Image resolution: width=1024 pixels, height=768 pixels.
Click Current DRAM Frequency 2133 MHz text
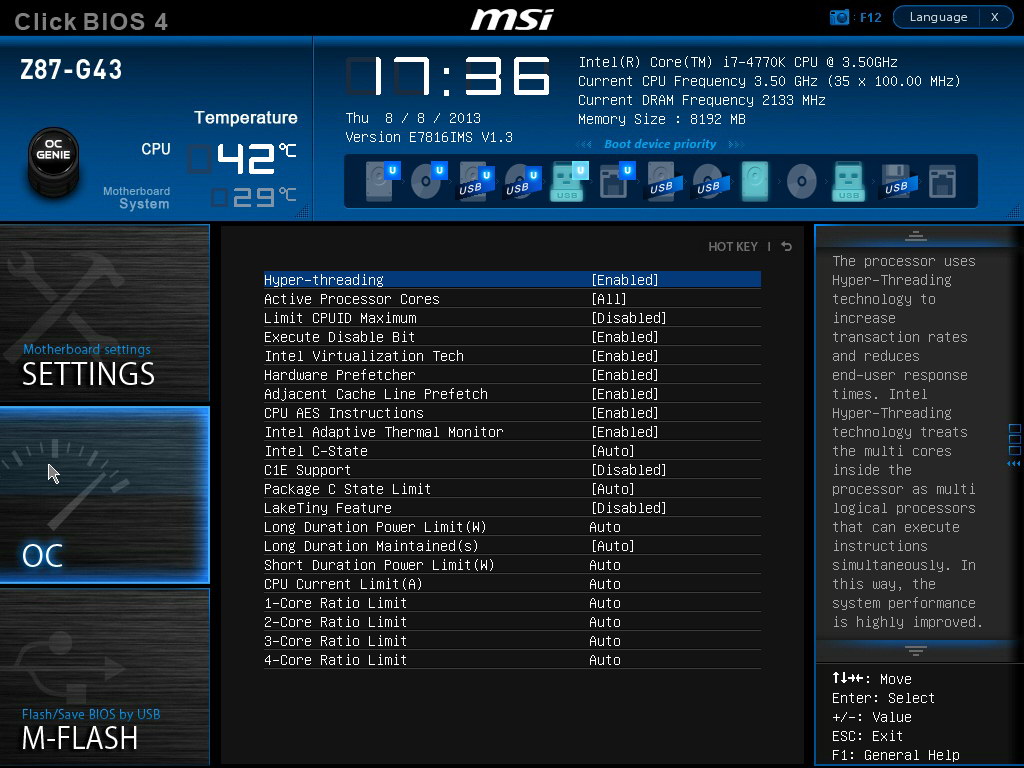click(x=701, y=100)
